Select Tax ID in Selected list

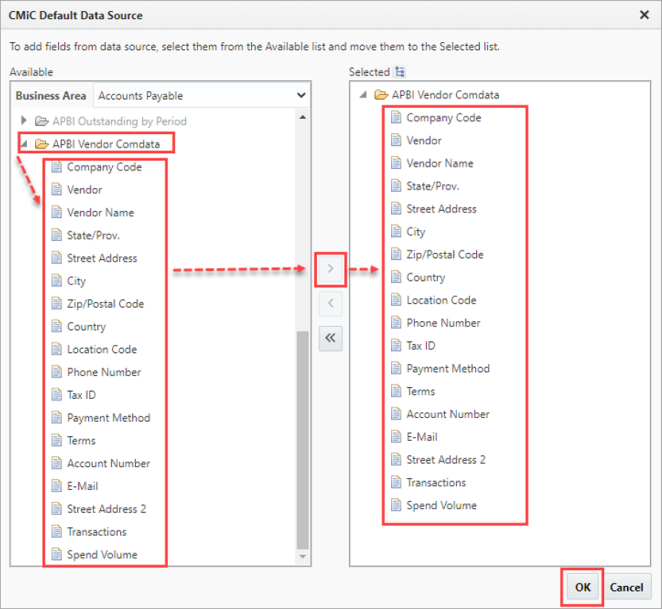click(413, 346)
